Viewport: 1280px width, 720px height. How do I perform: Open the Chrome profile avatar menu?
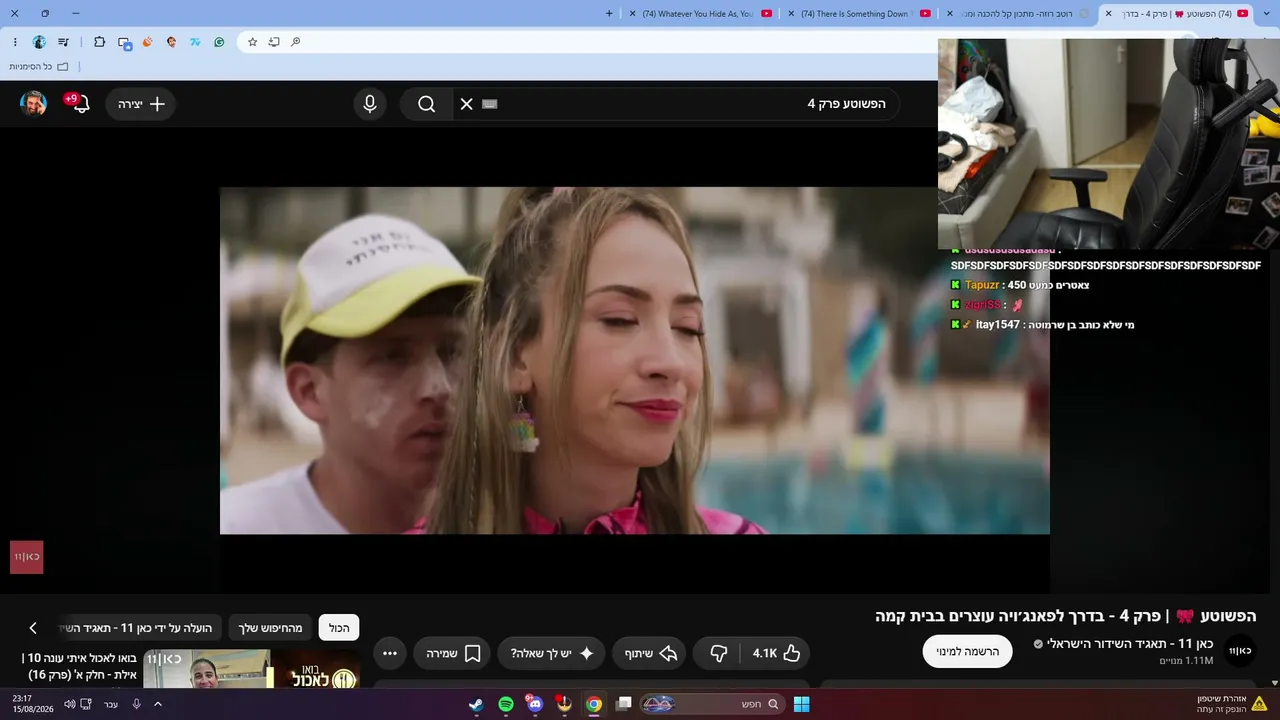[39, 42]
